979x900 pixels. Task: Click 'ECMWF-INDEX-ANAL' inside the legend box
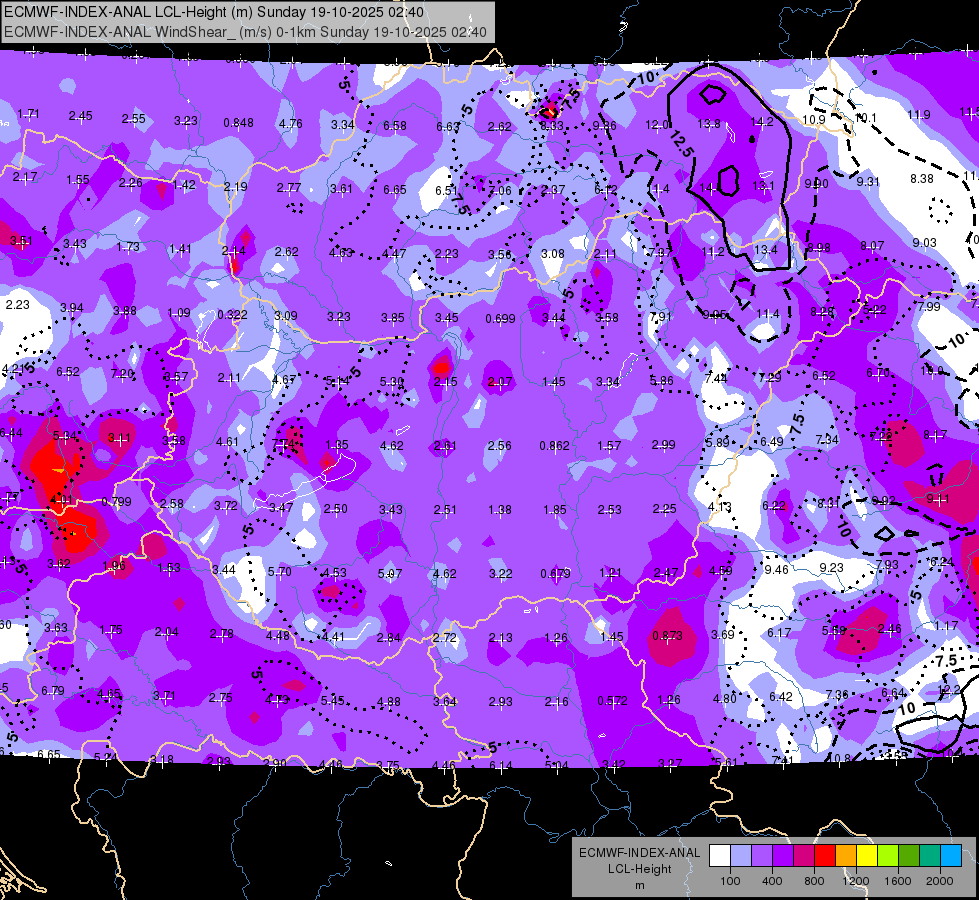click(639, 853)
